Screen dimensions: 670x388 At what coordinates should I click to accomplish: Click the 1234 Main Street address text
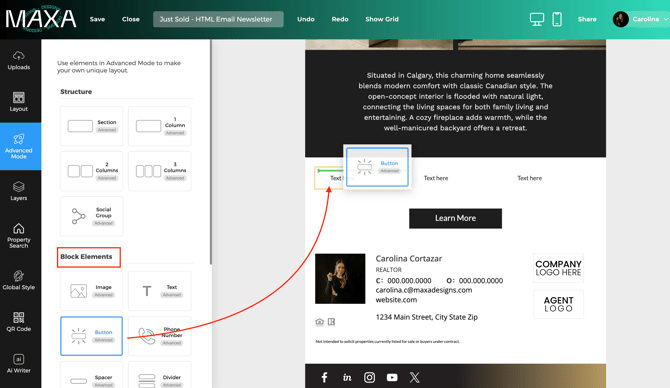pyautogui.click(x=426, y=317)
